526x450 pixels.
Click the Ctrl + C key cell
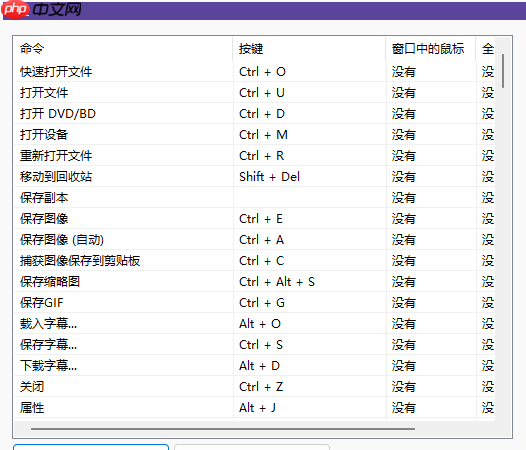point(310,260)
